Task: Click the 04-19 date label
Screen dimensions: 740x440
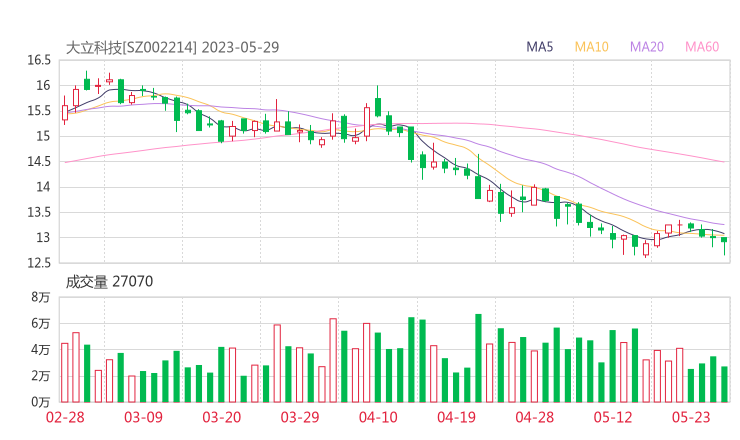Action: click(457, 417)
